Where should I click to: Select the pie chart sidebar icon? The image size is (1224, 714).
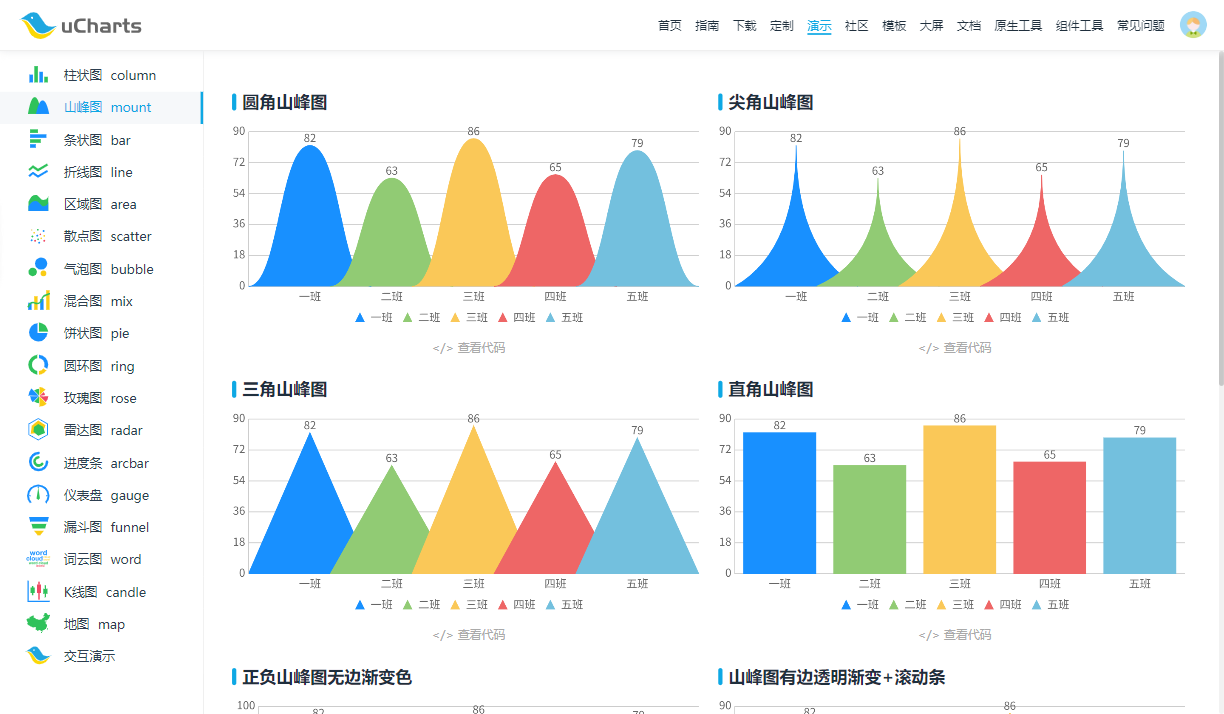click(38, 333)
